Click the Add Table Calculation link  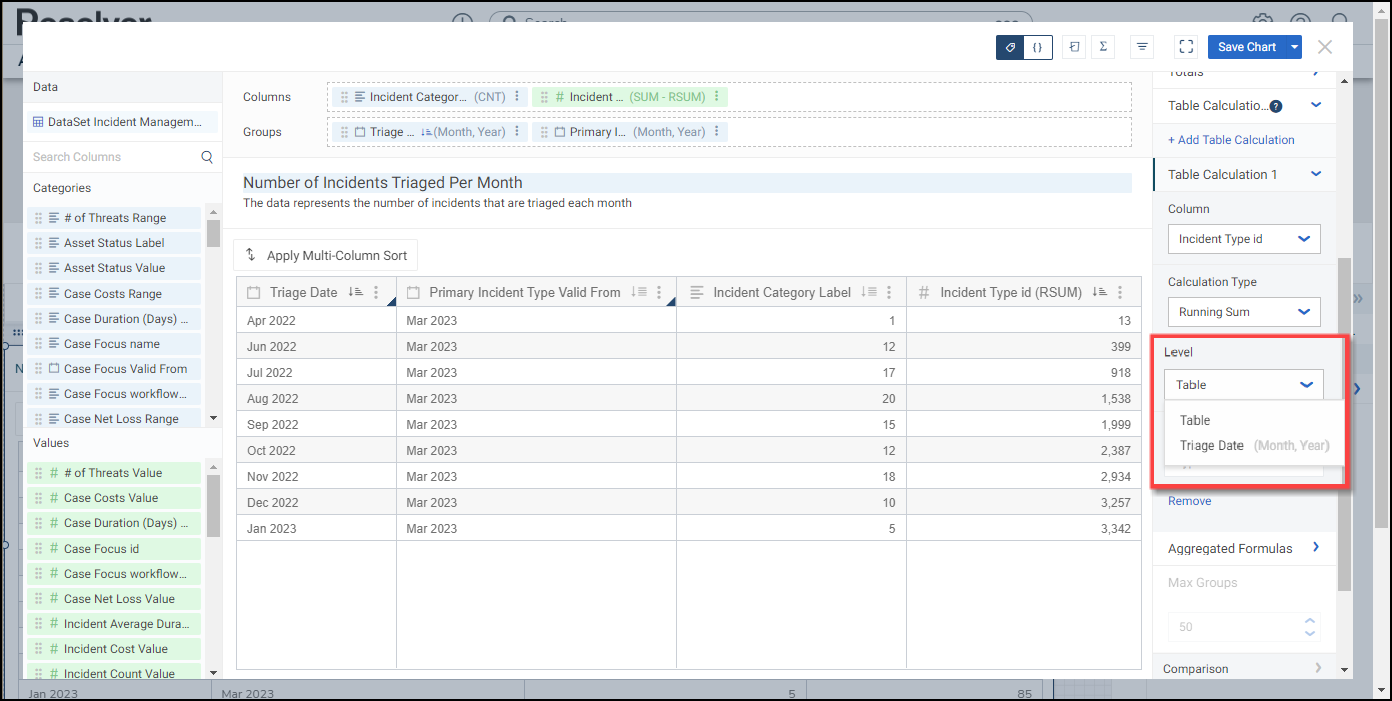point(1231,140)
